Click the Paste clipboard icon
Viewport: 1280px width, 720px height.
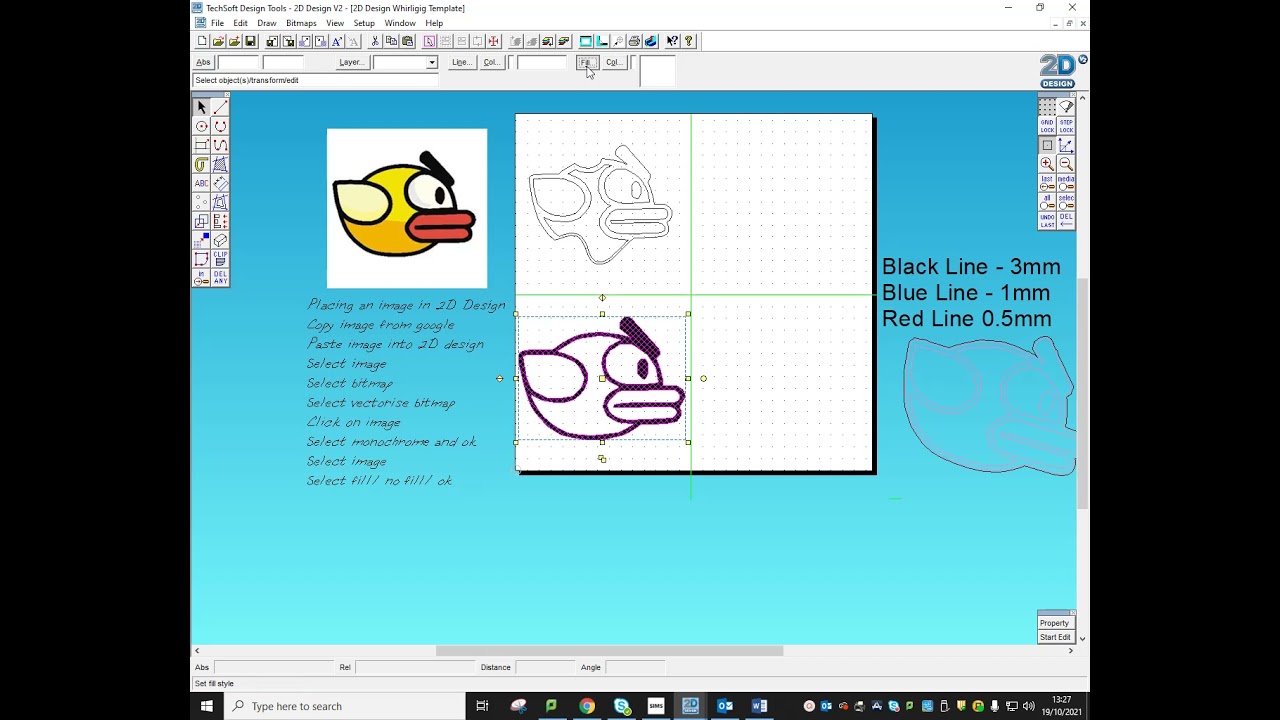pos(407,41)
